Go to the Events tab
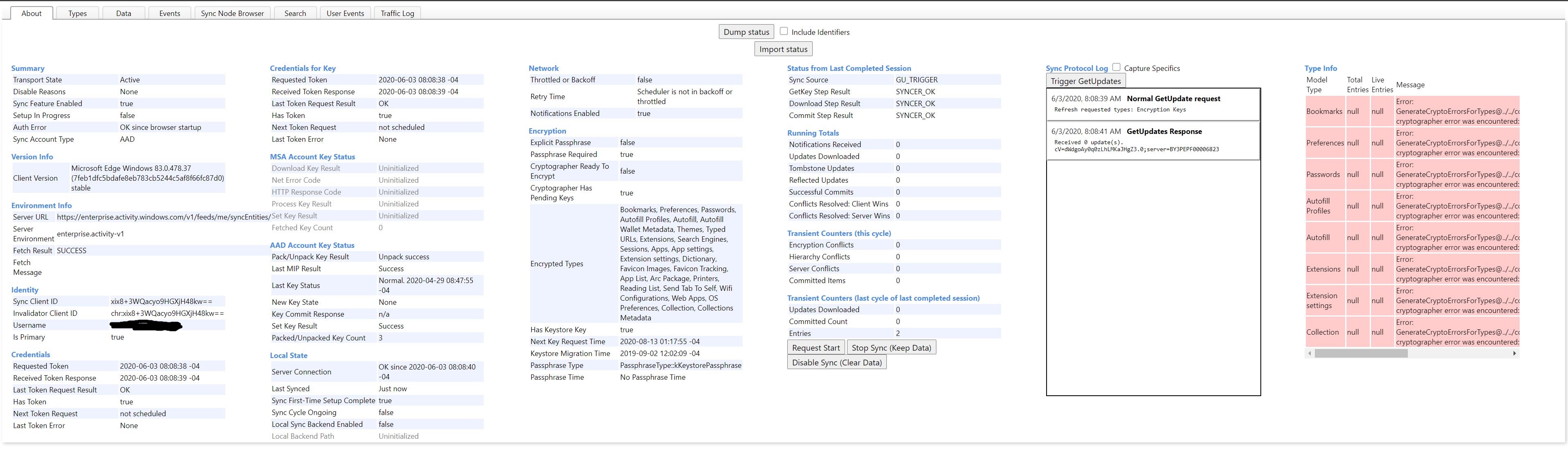Viewport: 1568px width, 476px height. point(169,14)
